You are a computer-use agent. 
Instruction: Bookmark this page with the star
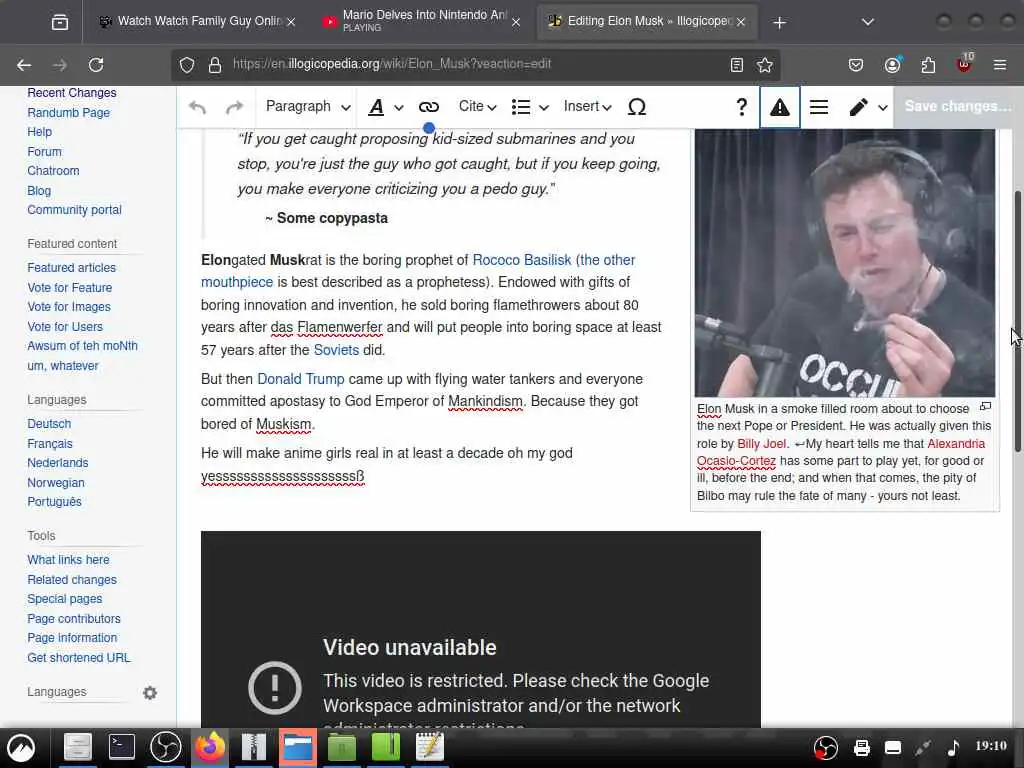(765, 65)
